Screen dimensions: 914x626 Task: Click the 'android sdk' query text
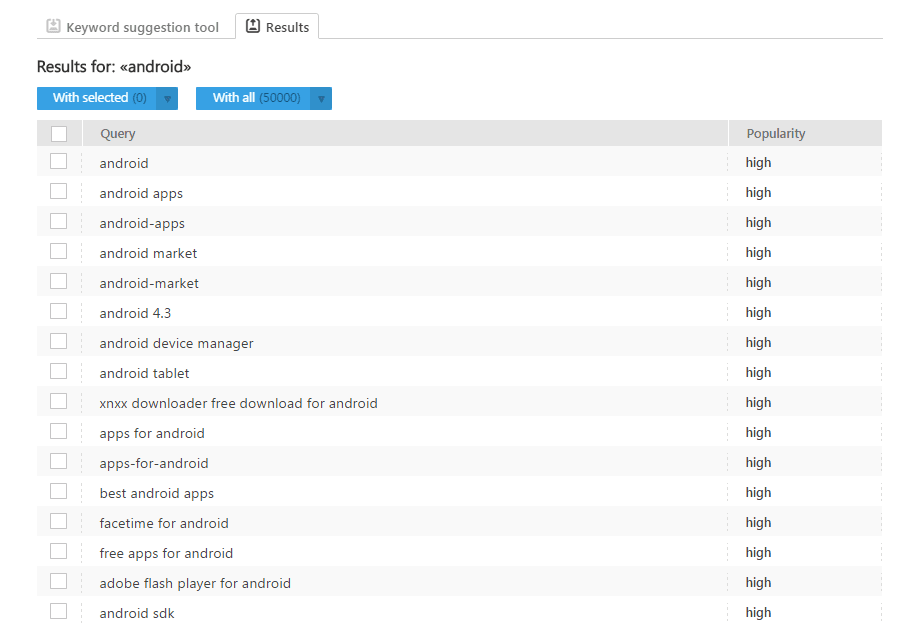137,614
